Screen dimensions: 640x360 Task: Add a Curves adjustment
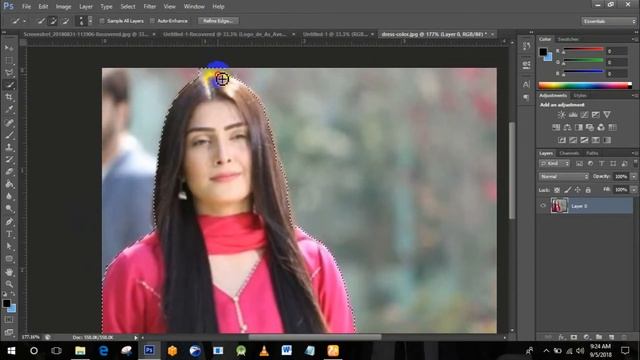click(584, 115)
